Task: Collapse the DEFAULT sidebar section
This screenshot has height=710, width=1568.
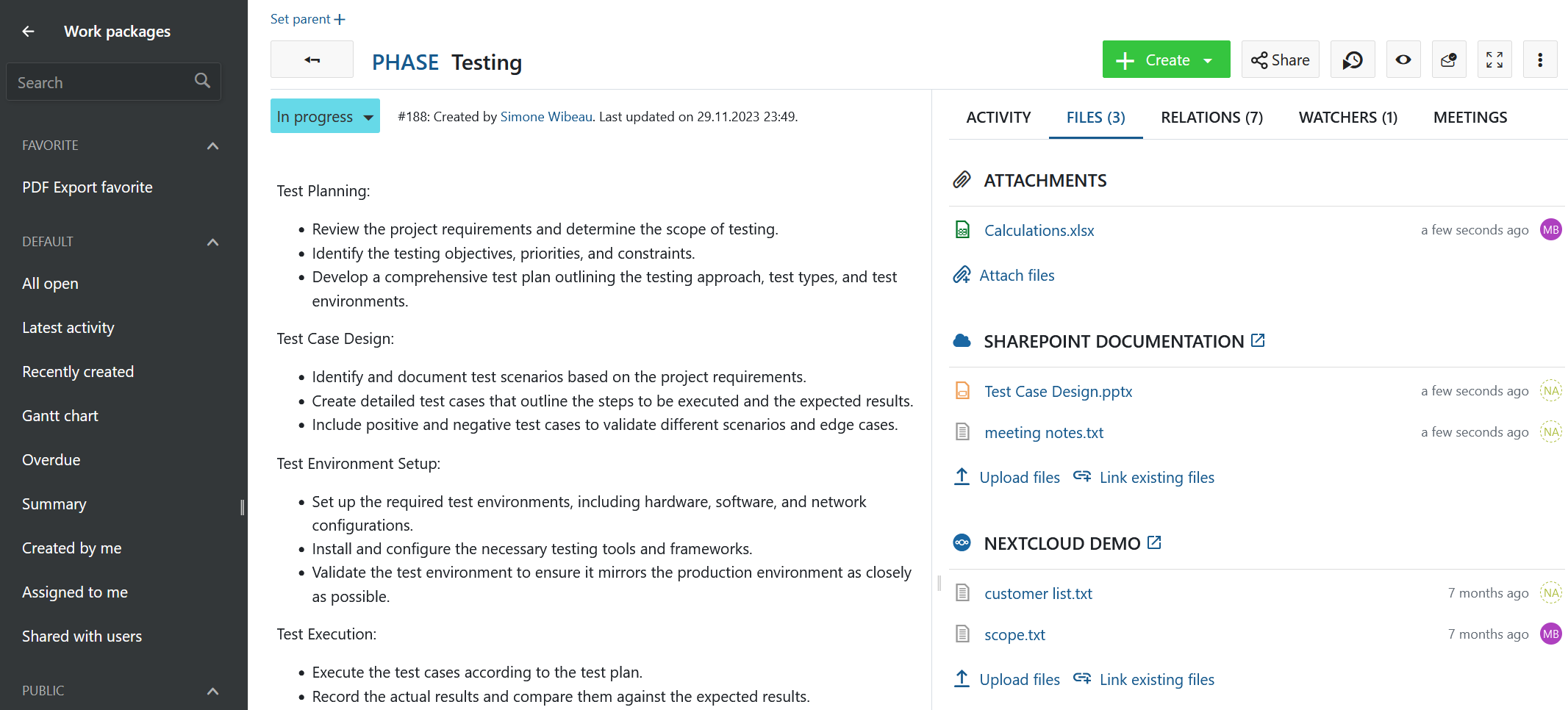Action: pos(212,242)
